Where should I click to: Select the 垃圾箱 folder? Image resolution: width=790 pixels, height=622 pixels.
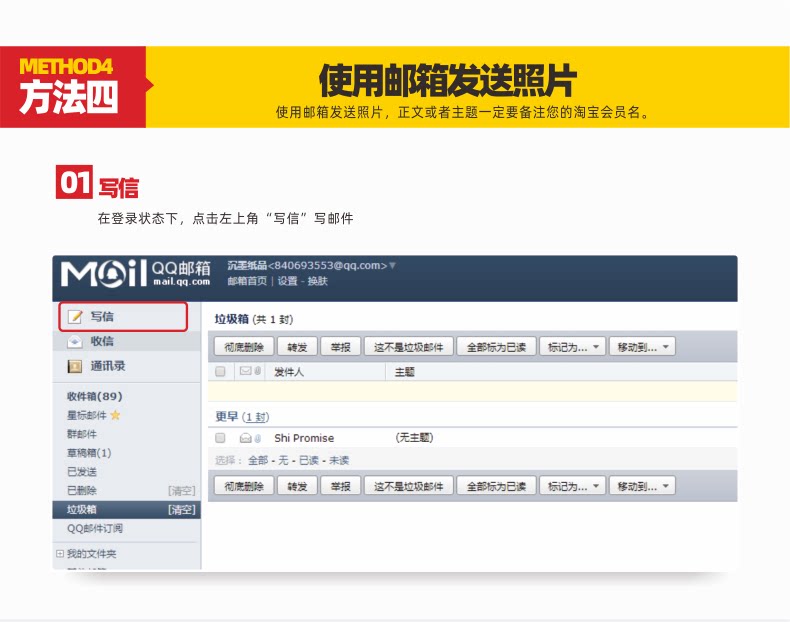82,509
